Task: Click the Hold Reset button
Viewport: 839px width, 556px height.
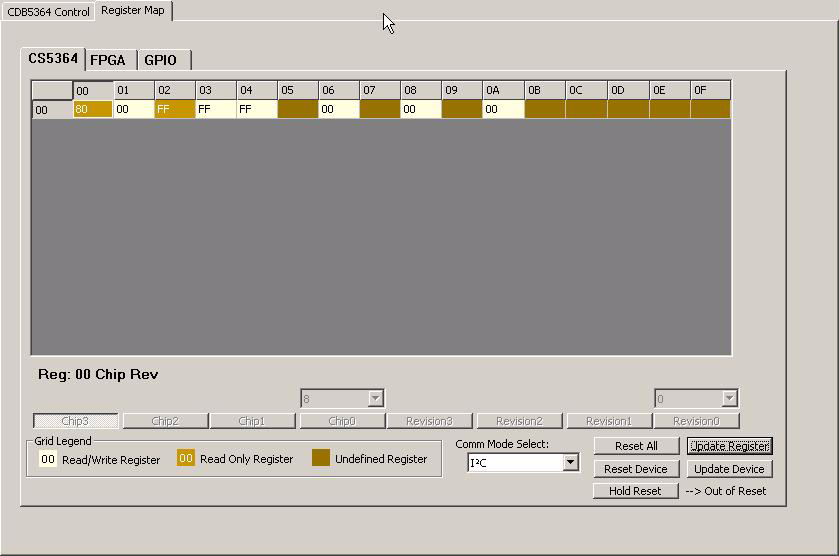Action: click(x=636, y=491)
